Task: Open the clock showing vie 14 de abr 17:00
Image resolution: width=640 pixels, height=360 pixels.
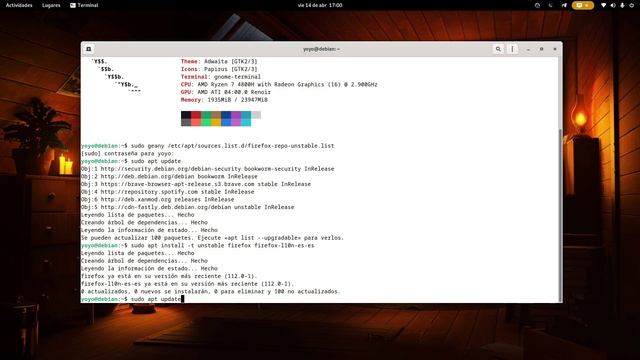Action: 320,5
